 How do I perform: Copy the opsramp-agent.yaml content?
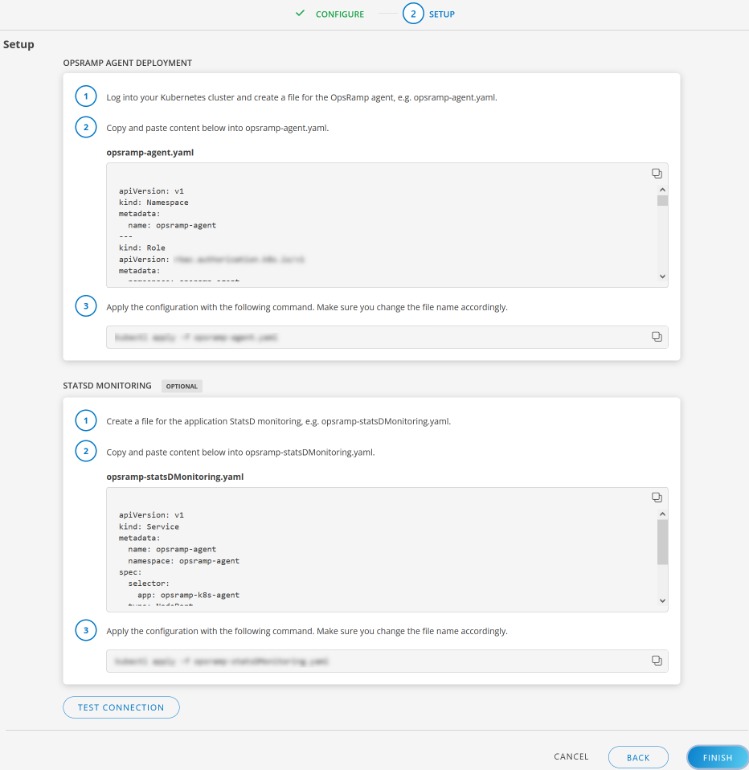coord(657,173)
